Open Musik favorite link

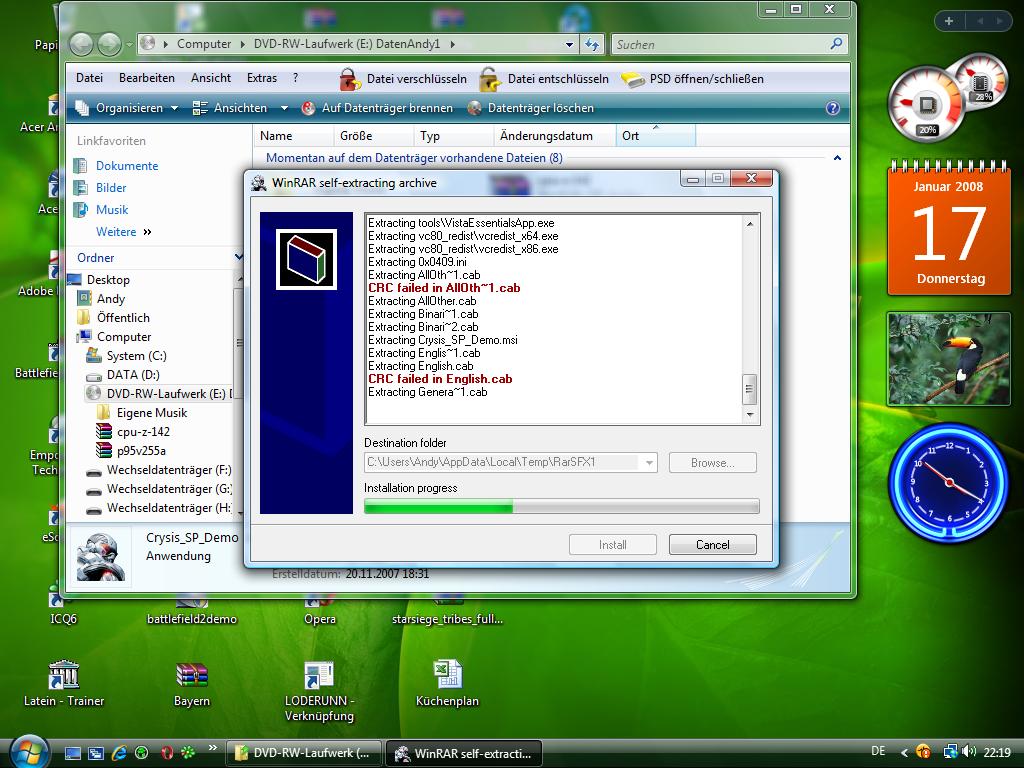112,210
